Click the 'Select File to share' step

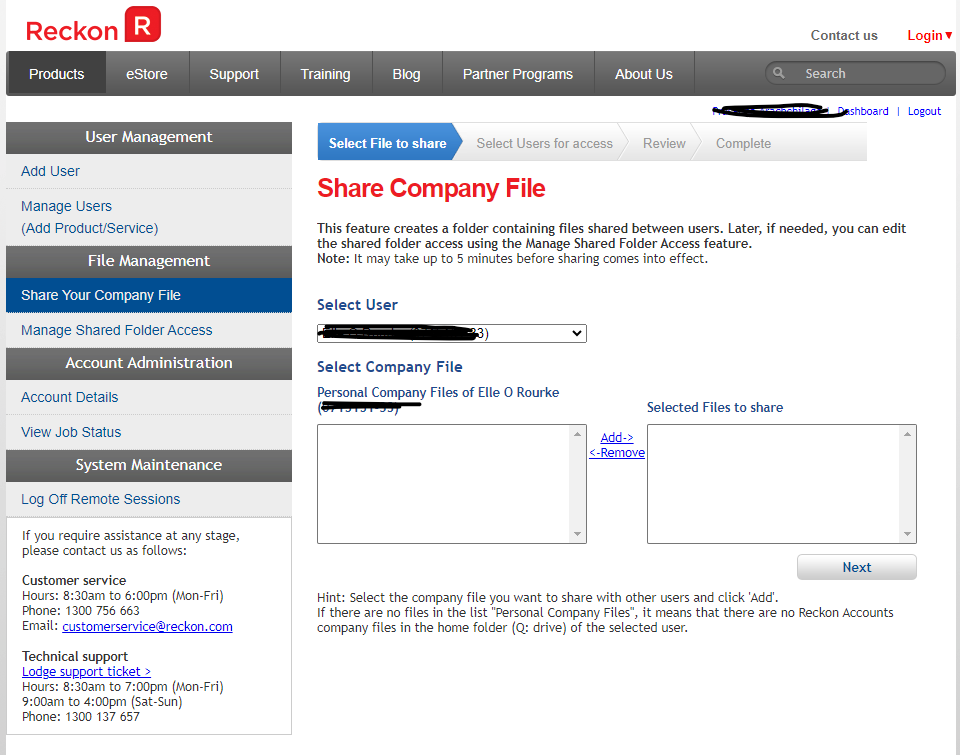tap(388, 143)
